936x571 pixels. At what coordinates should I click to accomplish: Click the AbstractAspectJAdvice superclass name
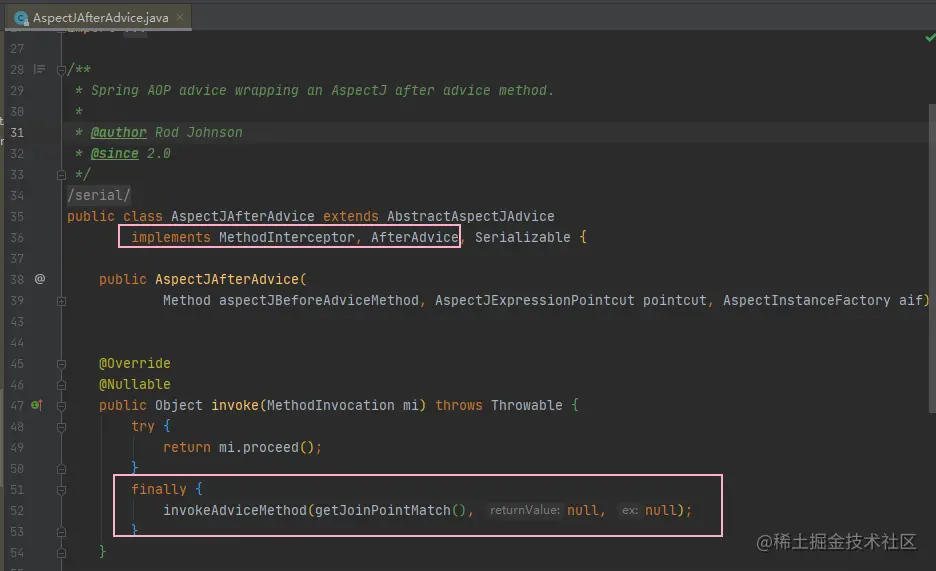(x=470, y=216)
